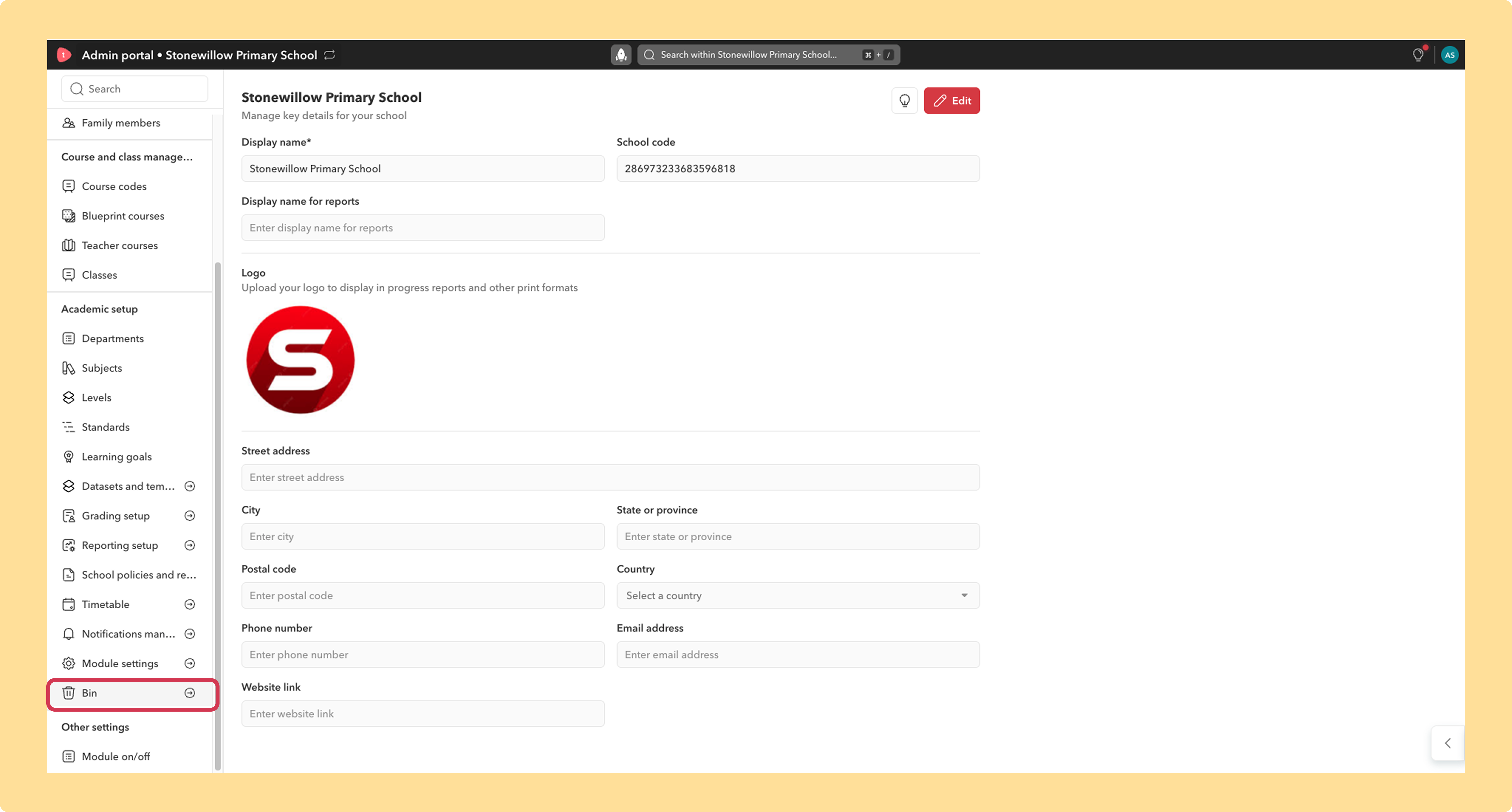
Task: Click the Standards icon
Action: click(x=69, y=427)
